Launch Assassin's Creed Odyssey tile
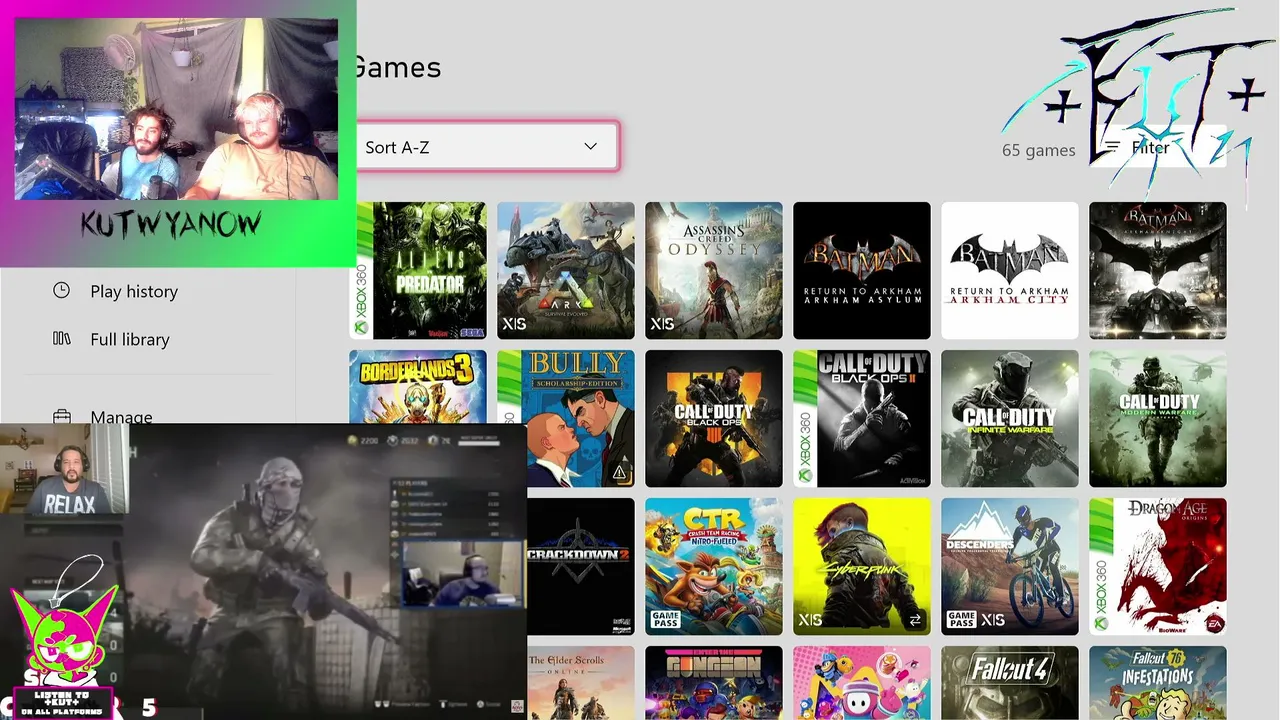1280x720 pixels. click(x=714, y=271)
